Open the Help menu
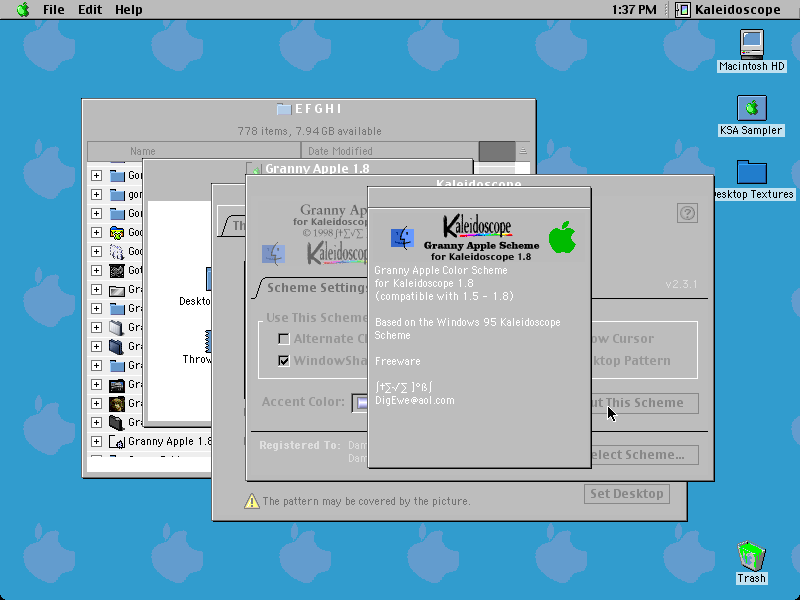 tap(129, 10)
